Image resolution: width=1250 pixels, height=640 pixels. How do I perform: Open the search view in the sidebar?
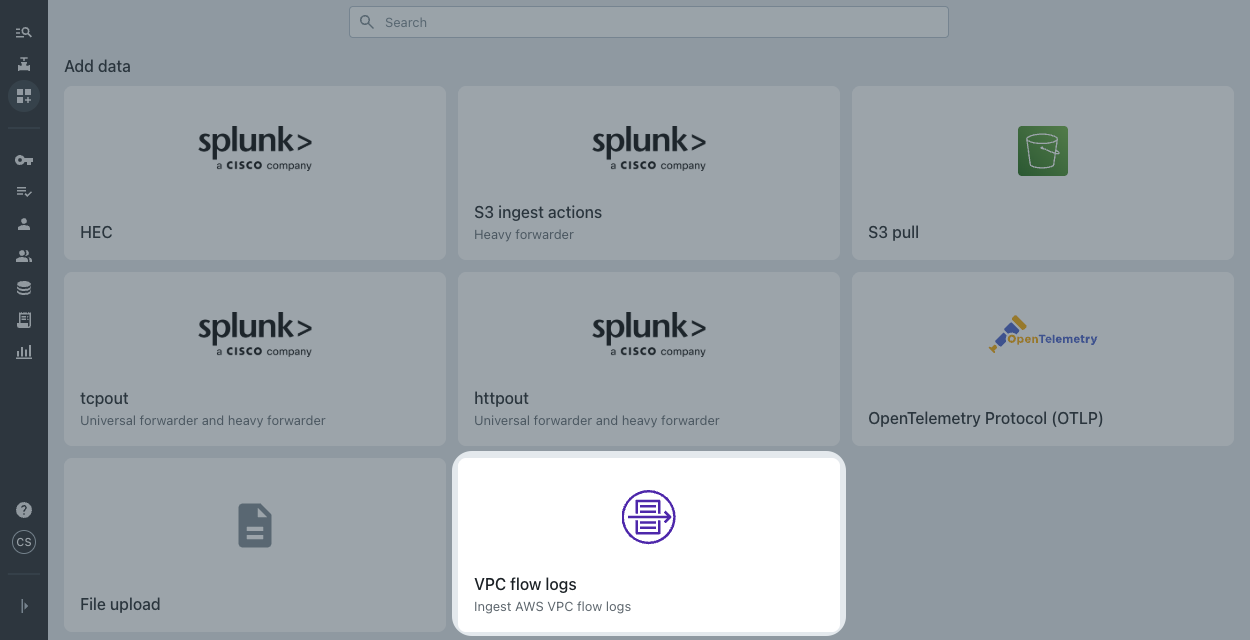click(23, 31)
